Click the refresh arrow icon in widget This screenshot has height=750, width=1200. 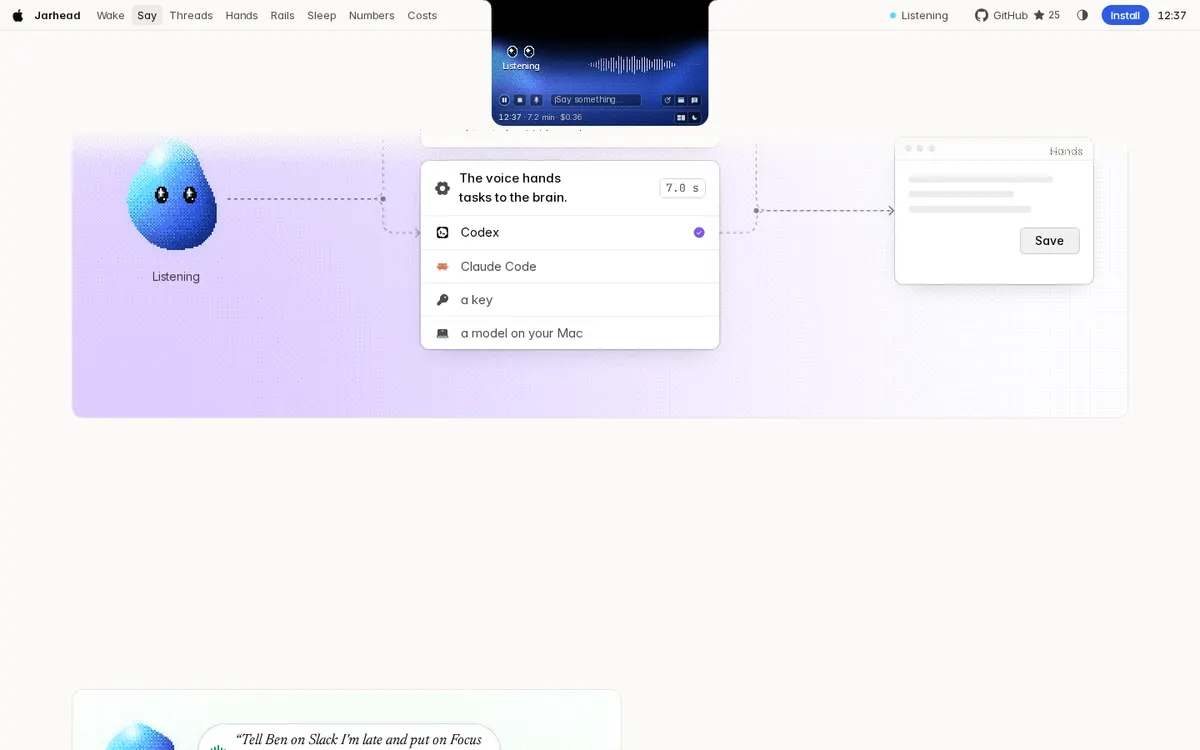coord(668,100)
